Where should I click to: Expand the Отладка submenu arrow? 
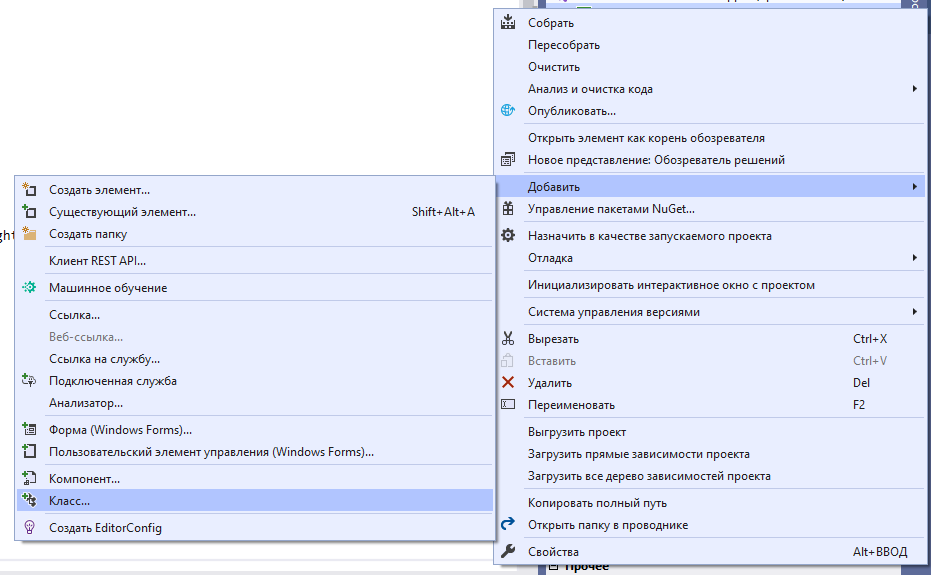[x=914, y=258]
